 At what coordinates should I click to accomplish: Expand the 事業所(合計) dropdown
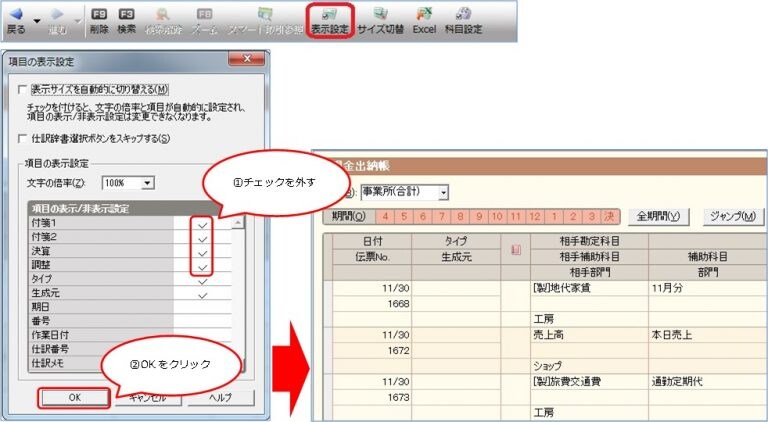point(443,191)
